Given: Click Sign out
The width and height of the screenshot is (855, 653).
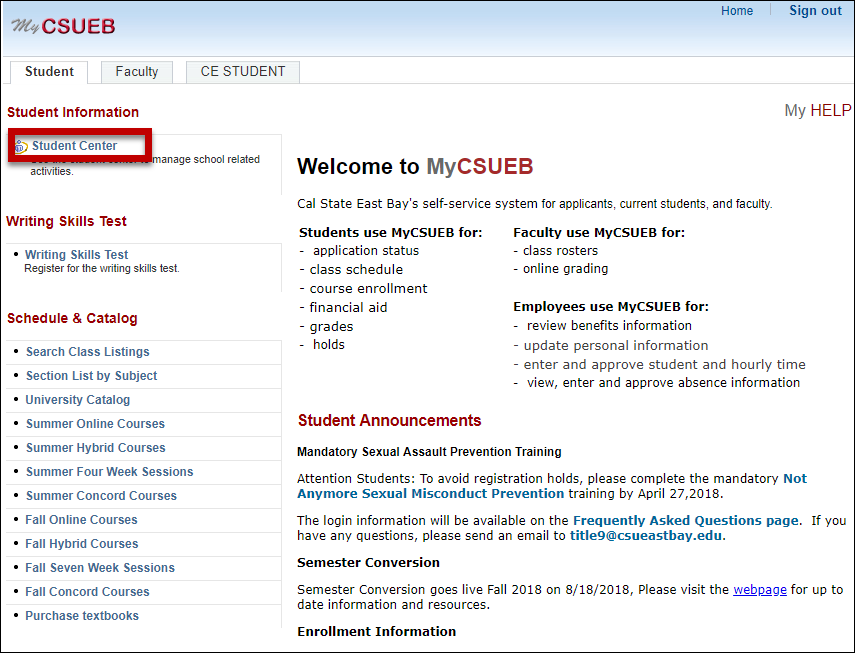Looking at the screenshot, I should point(815,11).
